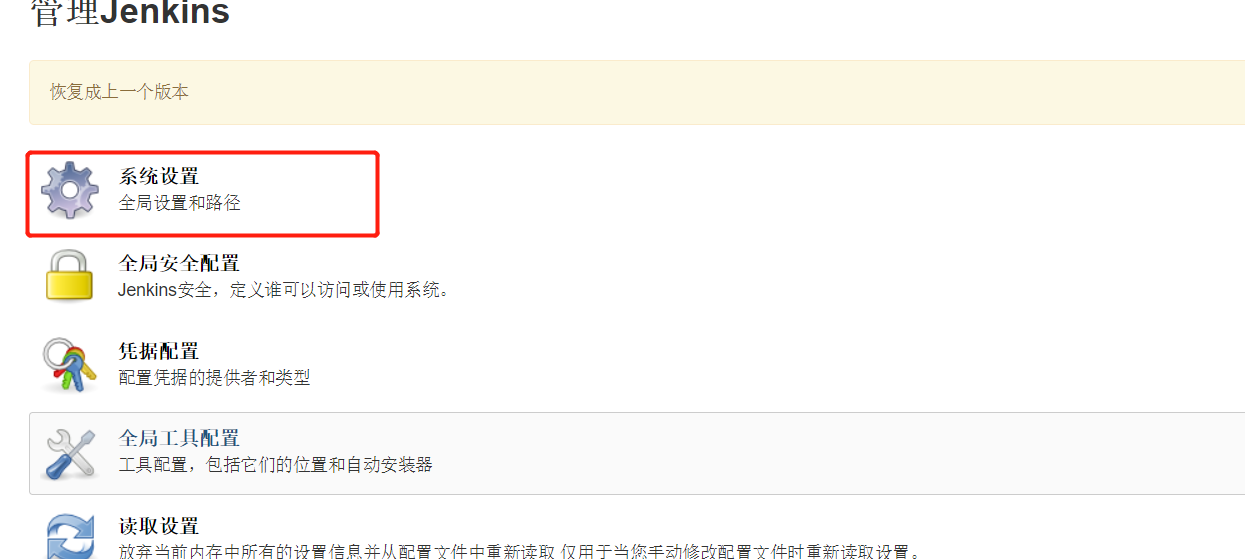Open the 全局工具配置 title link
Image resolution: width=1245 pixels, height=559 pixels.
pos(179,438)
